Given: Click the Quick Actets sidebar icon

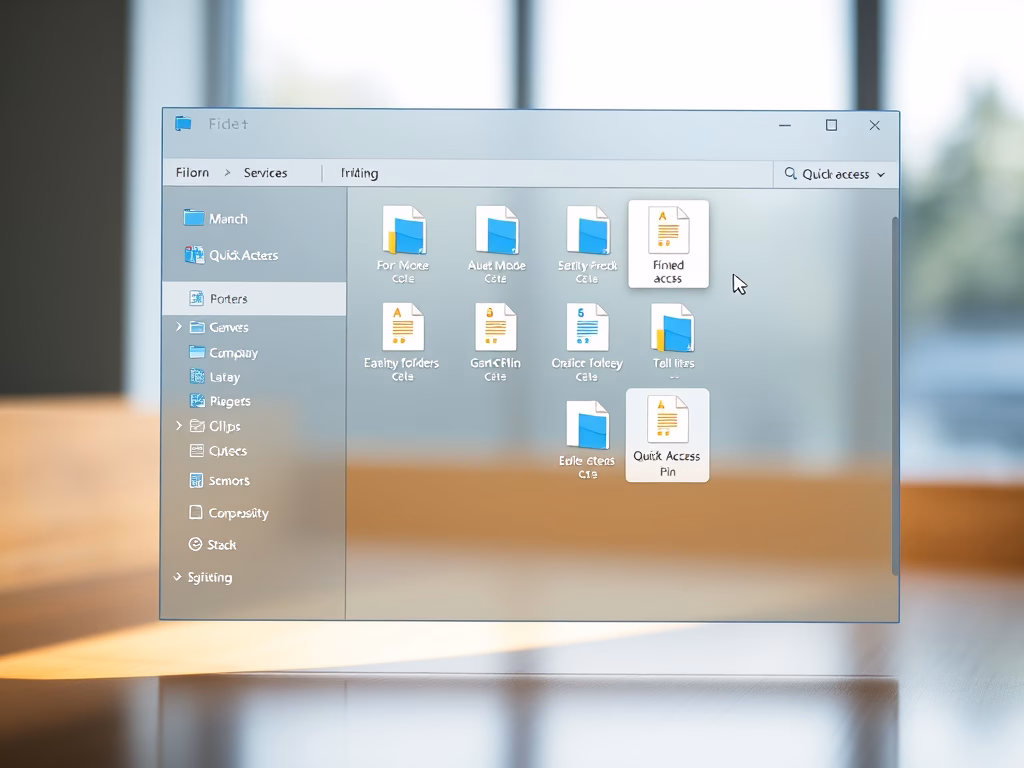Looking at the screenshot, I should [194, 255].
